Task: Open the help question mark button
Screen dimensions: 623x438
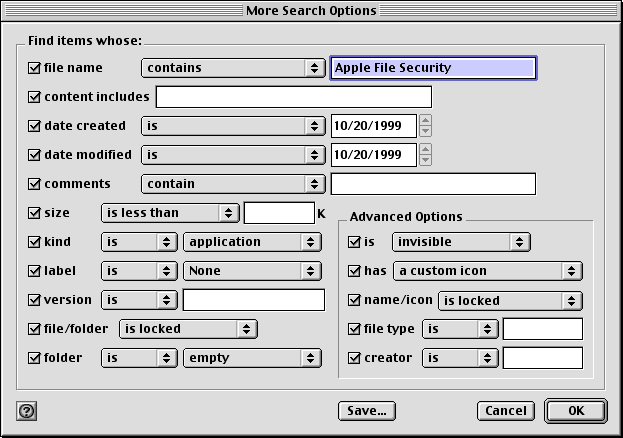Action: click(27, 411)
